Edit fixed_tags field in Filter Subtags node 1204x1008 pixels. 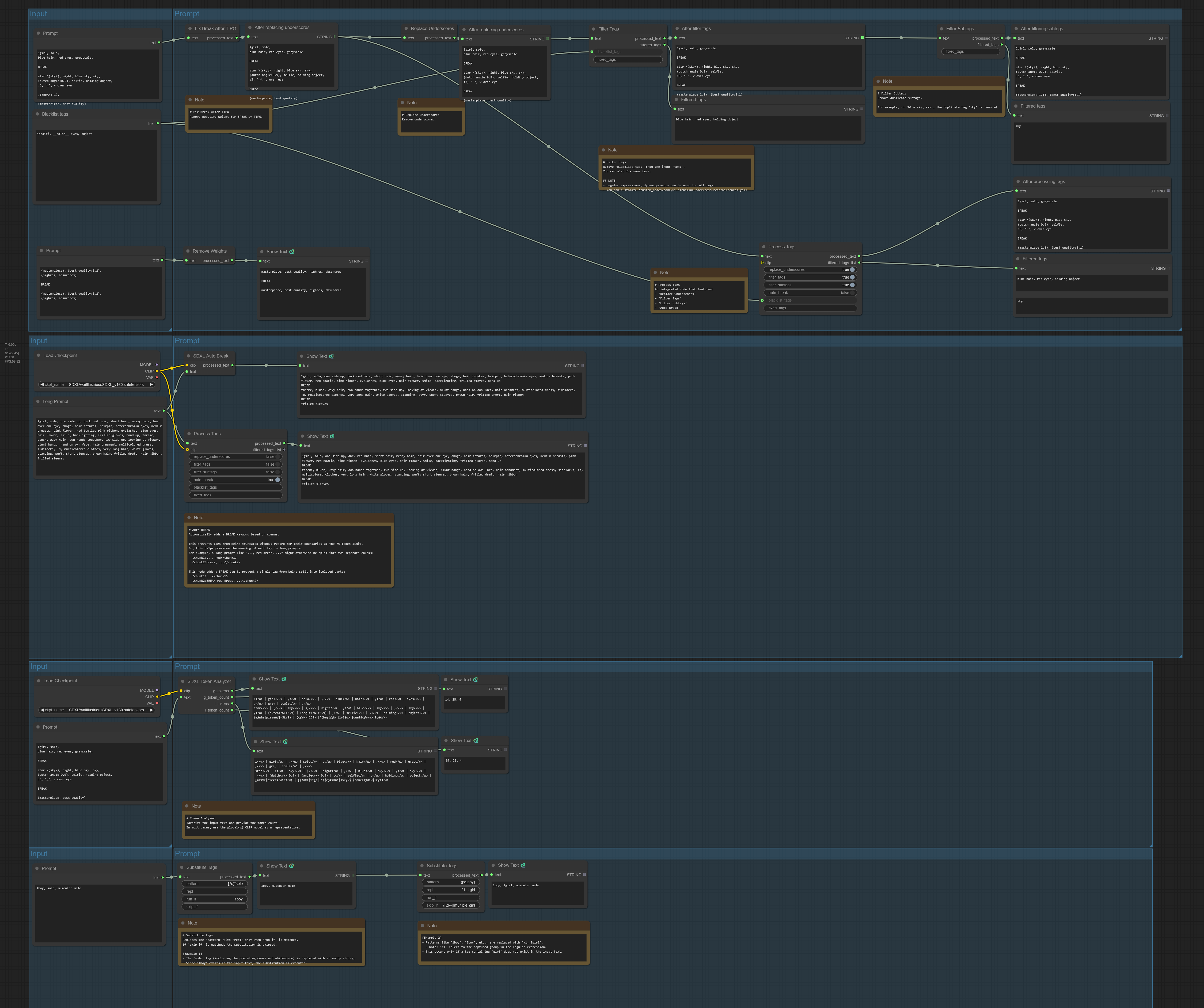[x=971, y=52]
